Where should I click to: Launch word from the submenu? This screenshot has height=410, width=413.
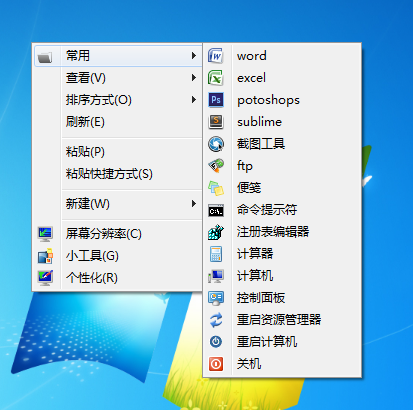coord(252,56)
